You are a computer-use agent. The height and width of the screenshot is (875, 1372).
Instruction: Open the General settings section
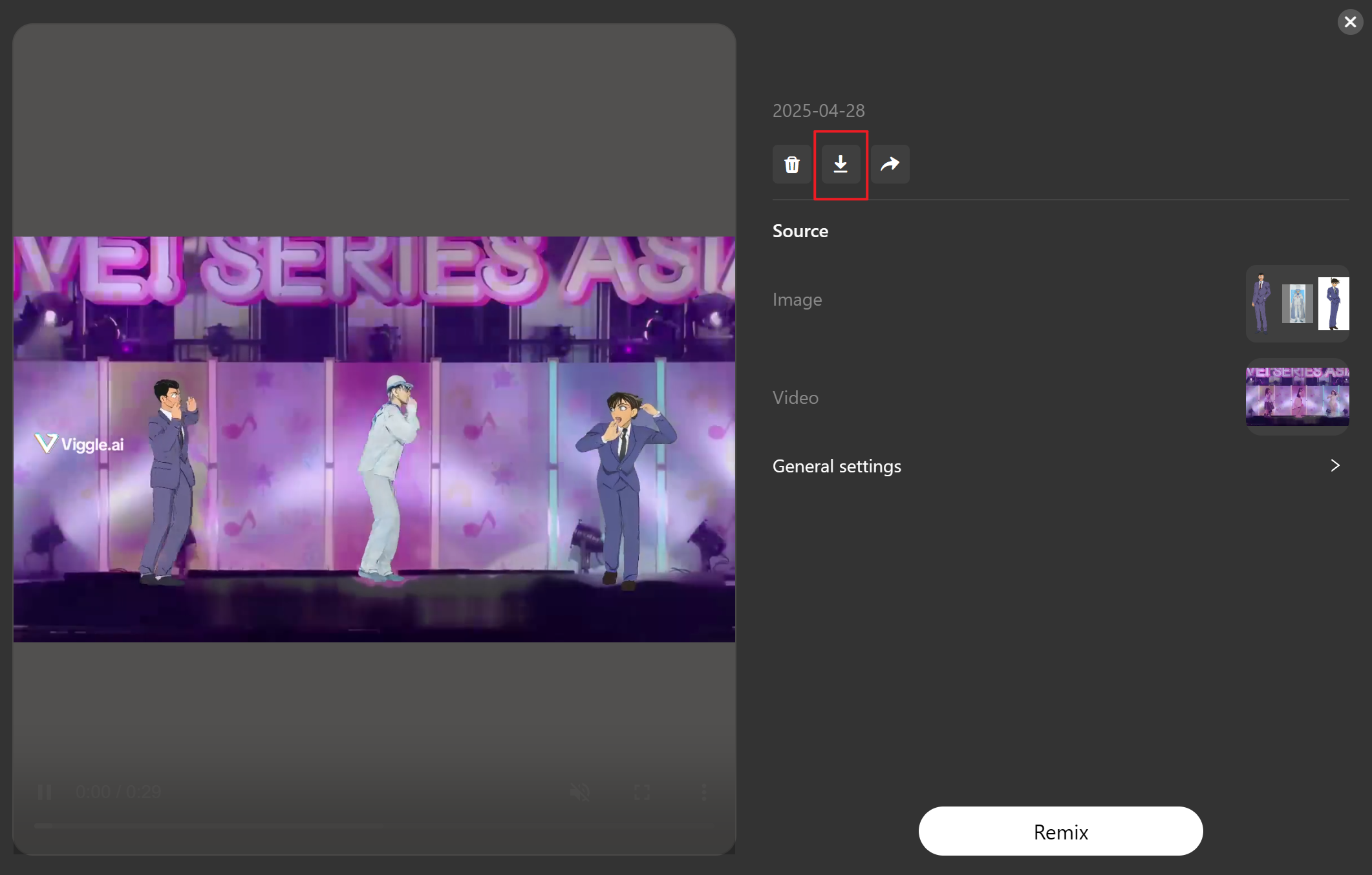[x=837, y=466]
